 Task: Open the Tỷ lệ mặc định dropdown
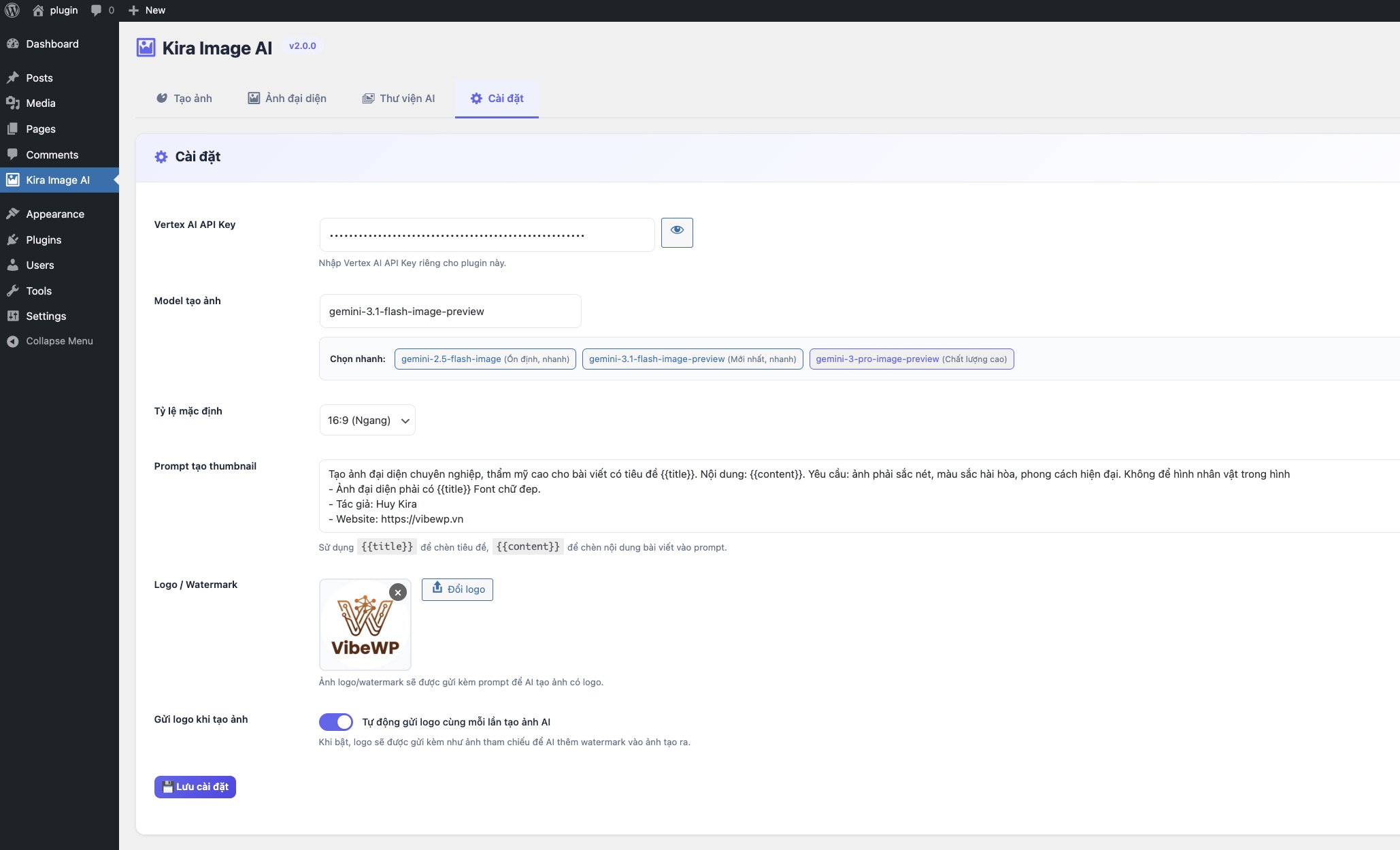(367, 420)
